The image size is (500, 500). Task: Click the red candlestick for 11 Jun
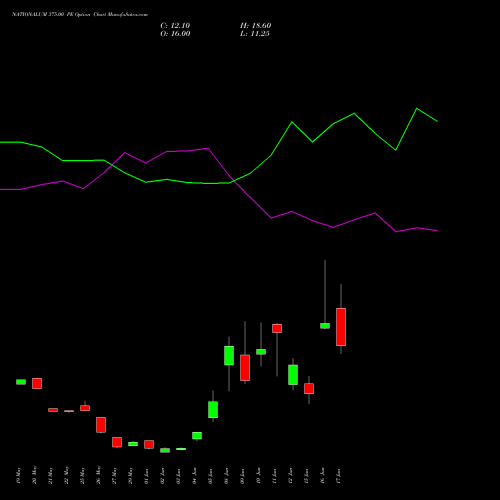277,328
